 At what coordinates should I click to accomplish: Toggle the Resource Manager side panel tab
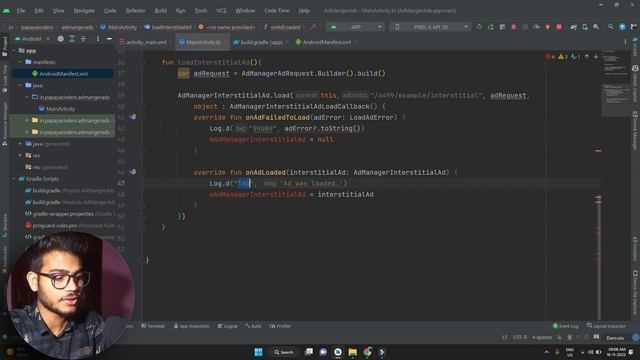(4, 124)
